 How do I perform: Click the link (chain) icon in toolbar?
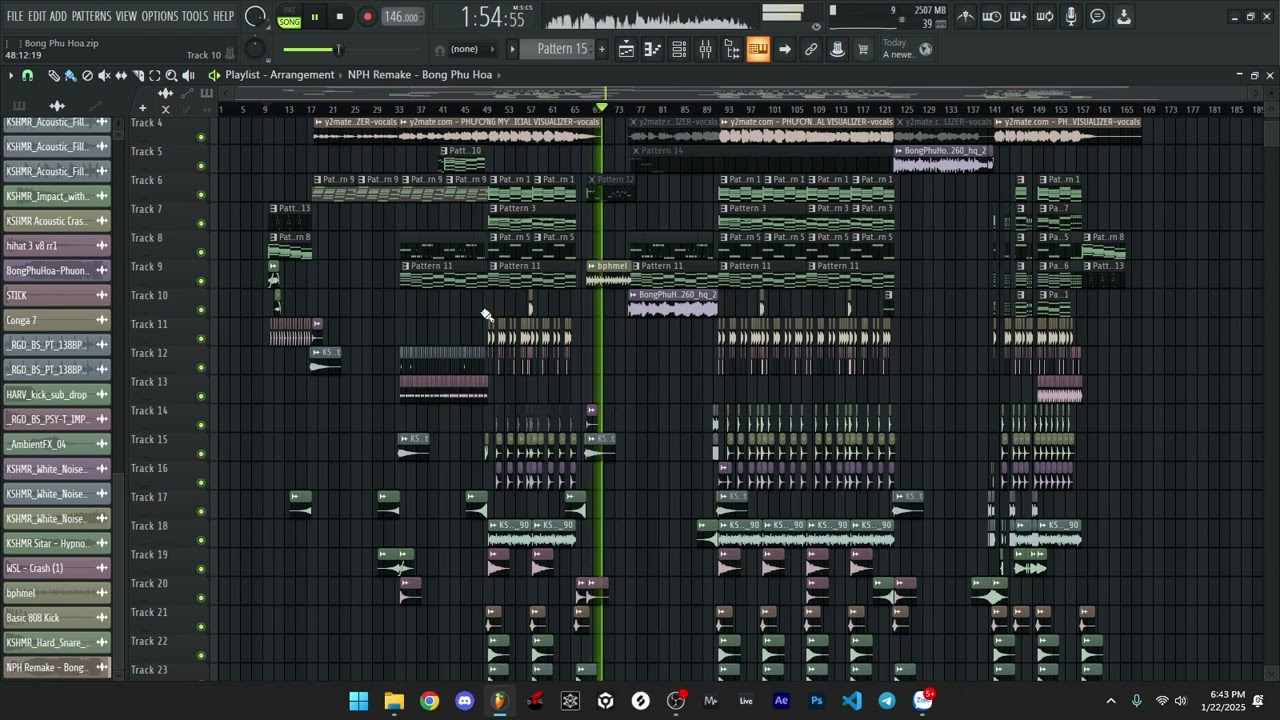(x=811, y=49)
